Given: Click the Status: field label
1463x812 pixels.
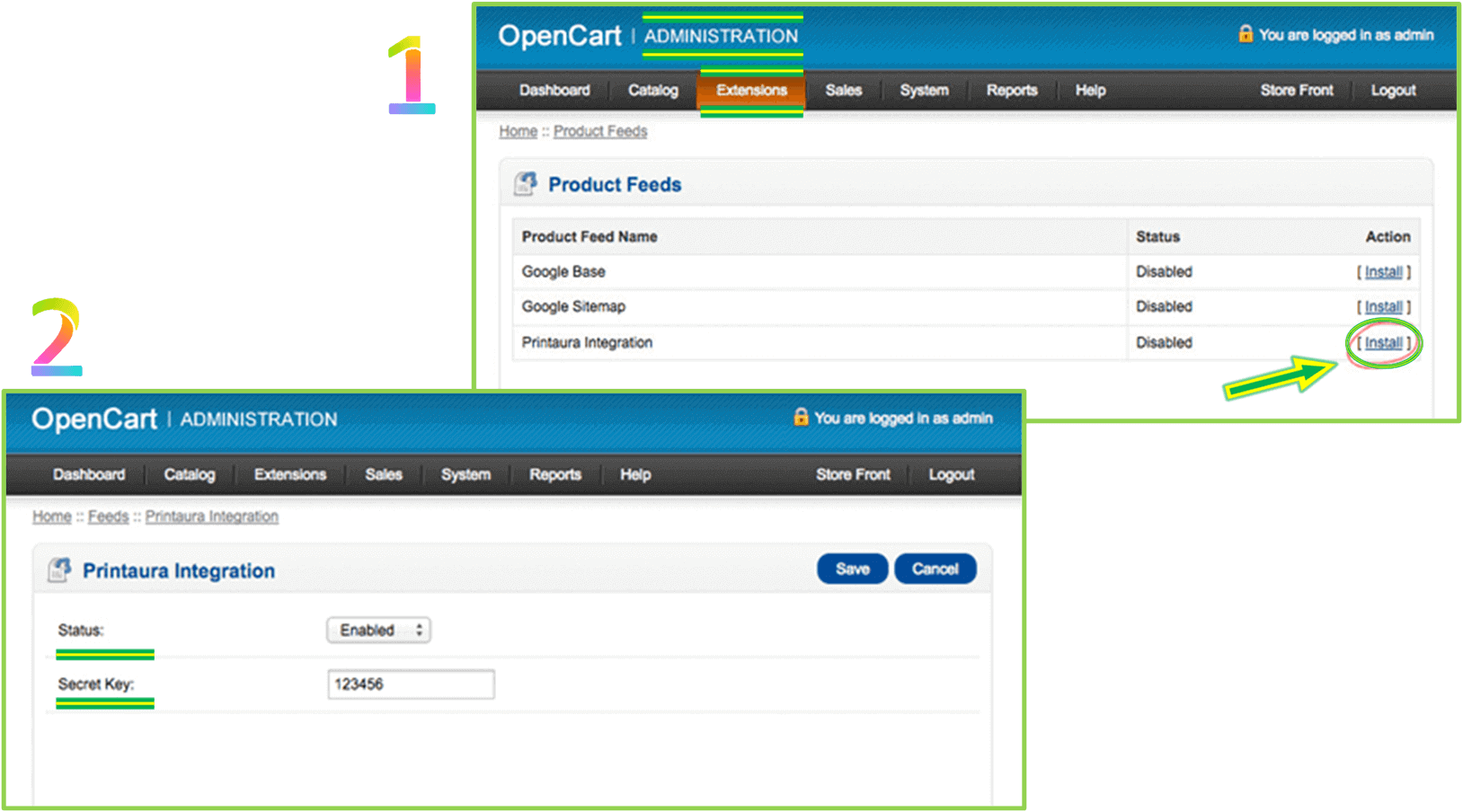Looking at the screenshot, I should [81, 631].
